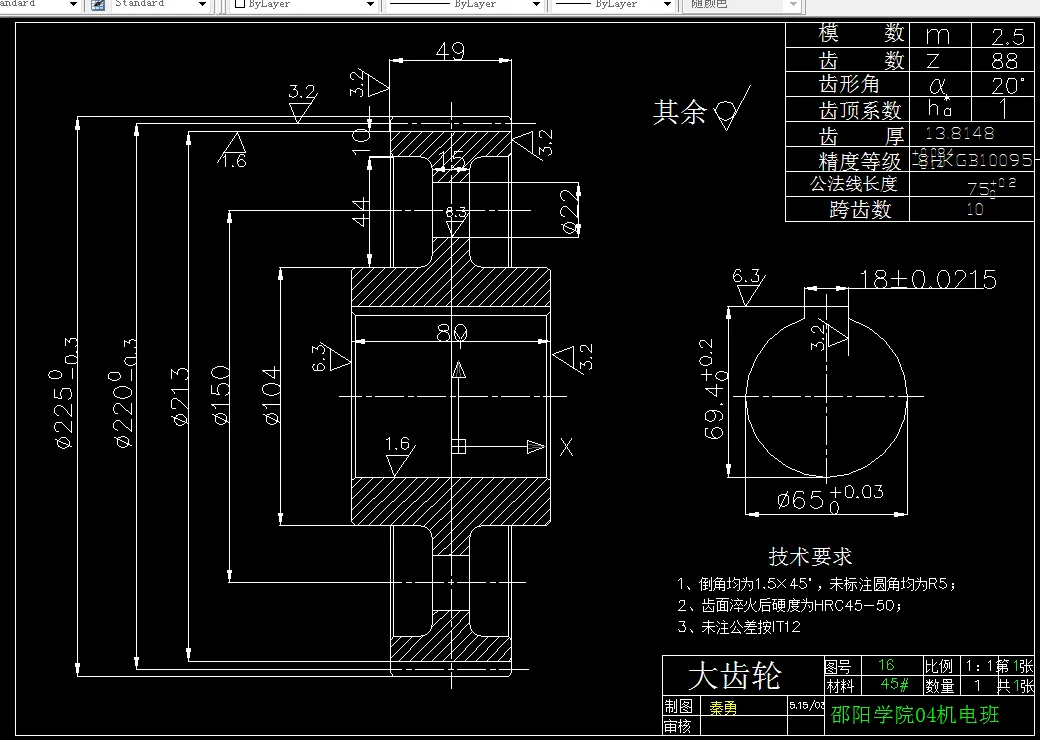Select the 75 base tangent length value
1040x740 pixels.
click(x=992, y=188)
